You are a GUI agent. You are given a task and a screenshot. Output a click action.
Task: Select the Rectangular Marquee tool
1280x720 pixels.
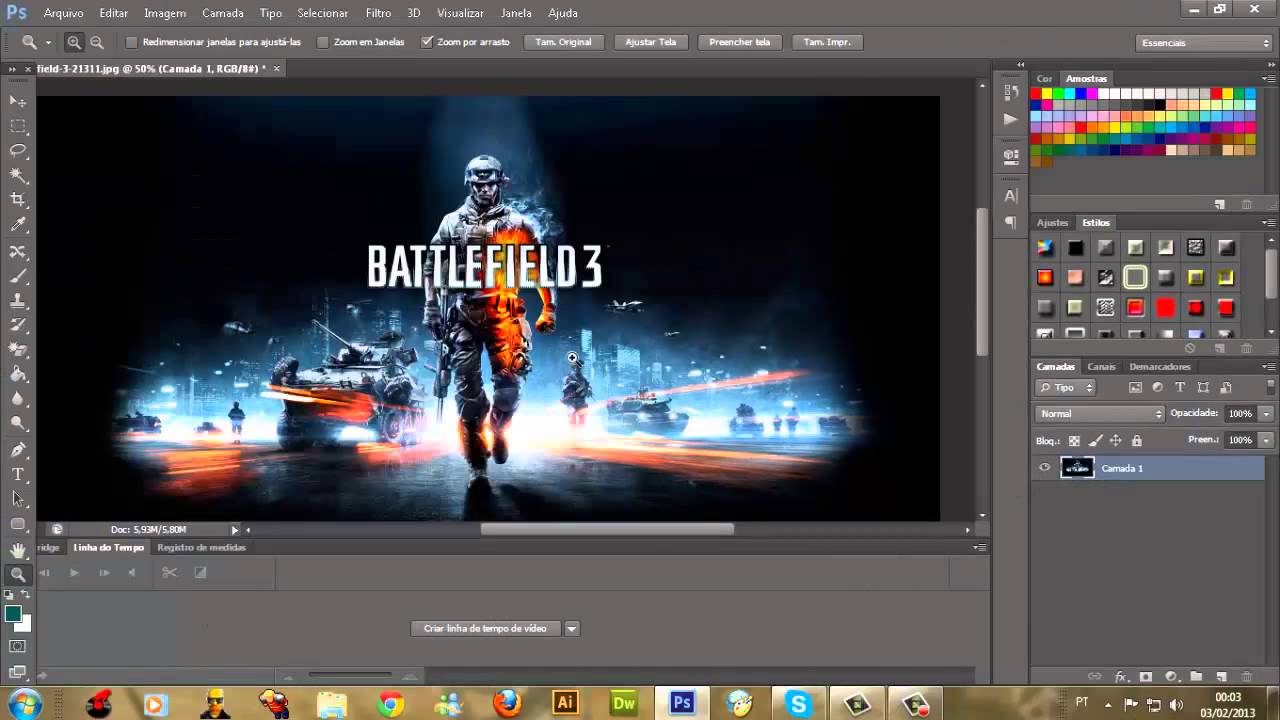[x=18, y=126]
